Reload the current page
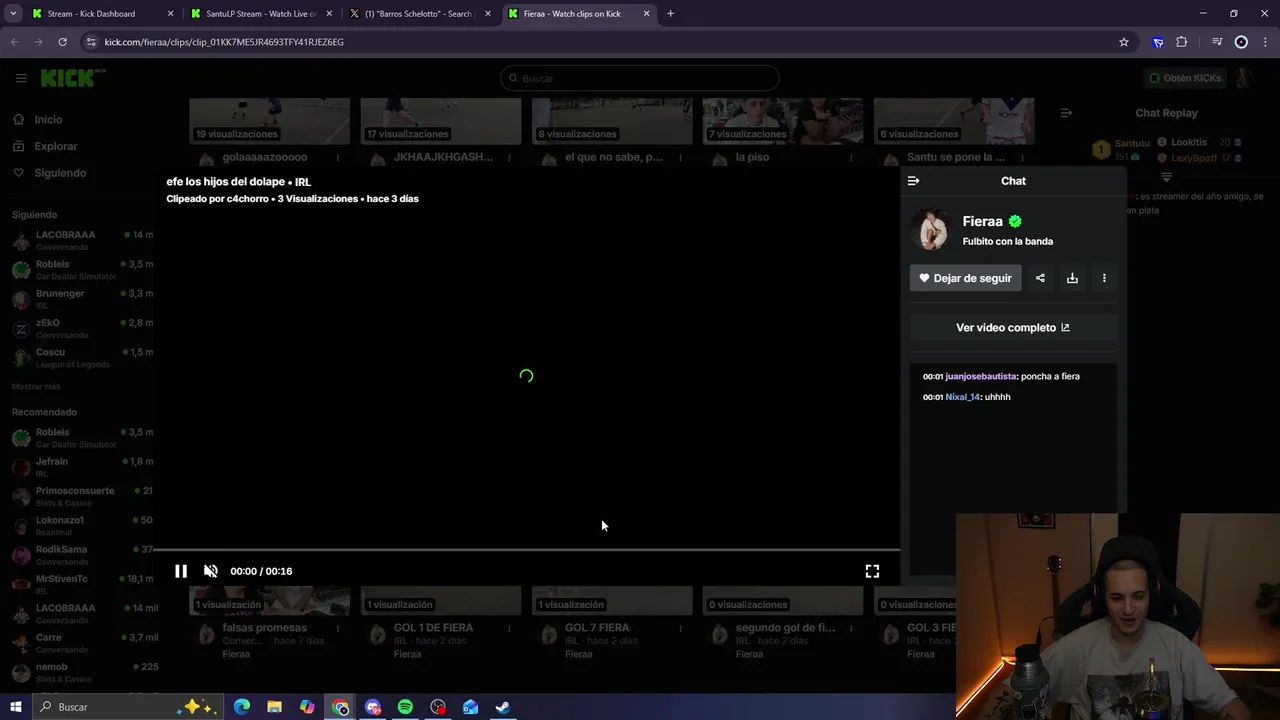 [x=62, y=42]
